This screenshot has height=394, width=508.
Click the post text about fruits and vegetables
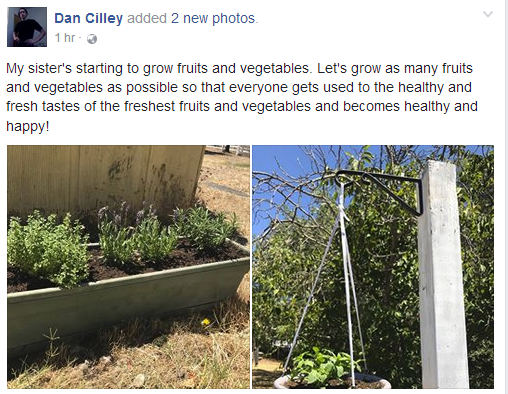point(242,97)
